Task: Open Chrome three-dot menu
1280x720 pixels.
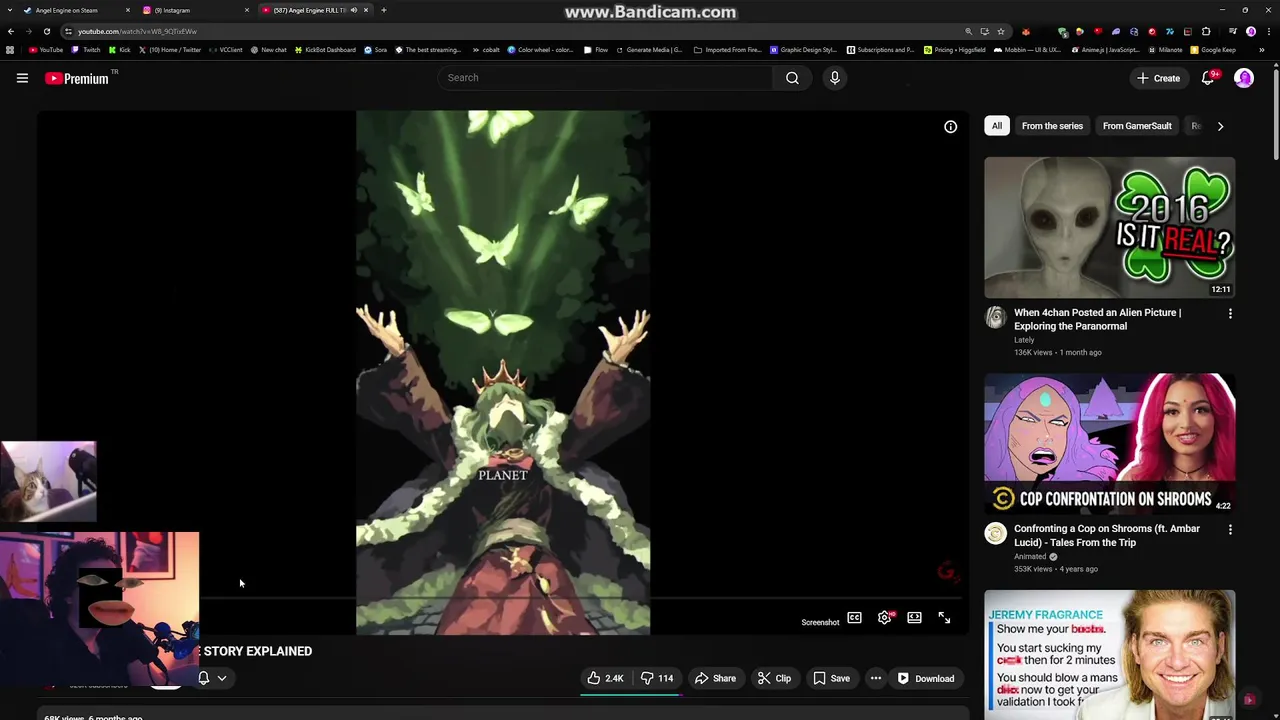Action: 1269,31
